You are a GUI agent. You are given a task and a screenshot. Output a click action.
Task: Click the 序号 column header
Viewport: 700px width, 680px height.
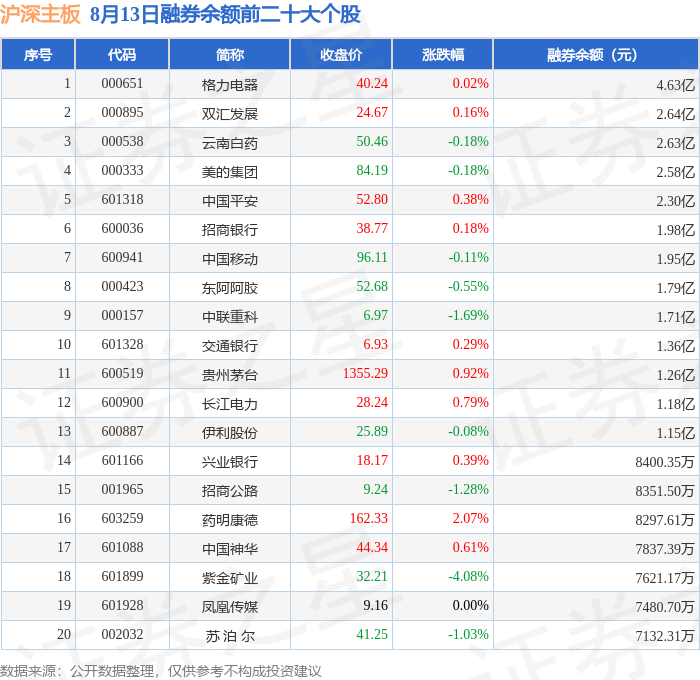click(x=38, y=54)
